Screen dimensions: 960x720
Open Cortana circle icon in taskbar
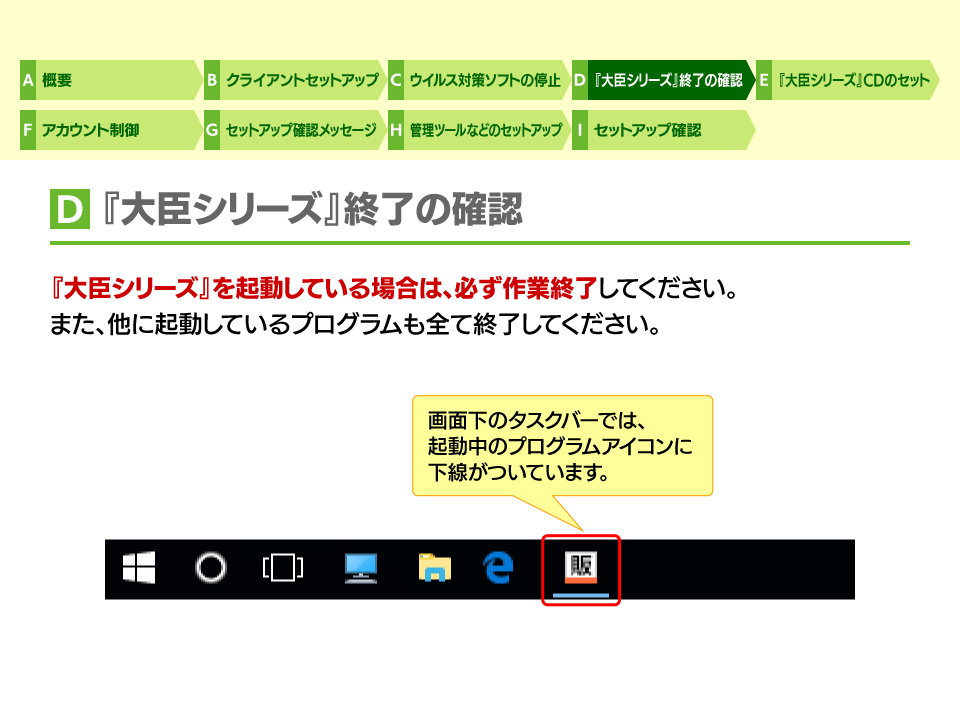(x=211, y=568)
